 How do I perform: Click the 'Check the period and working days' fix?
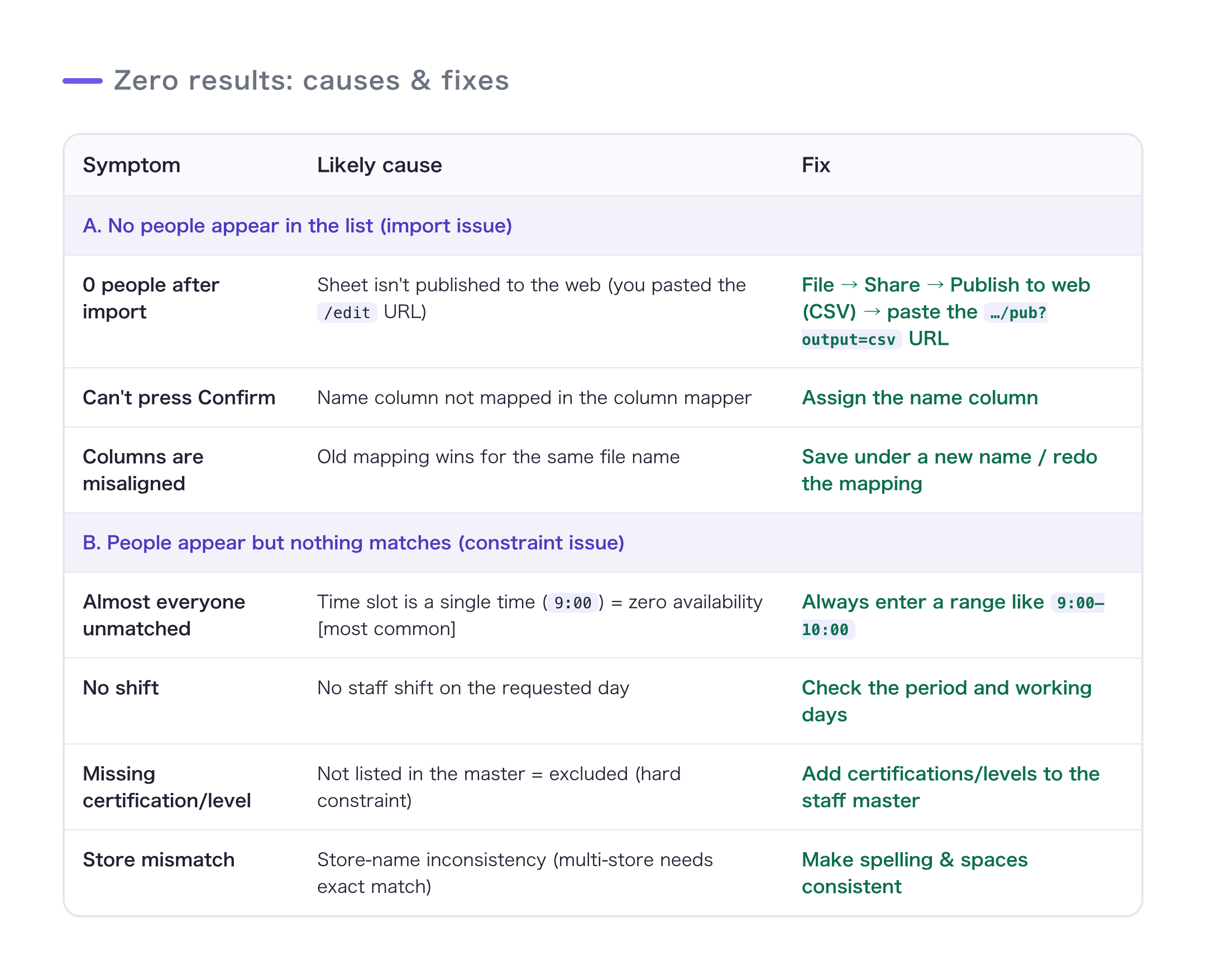tap(946, 700)
